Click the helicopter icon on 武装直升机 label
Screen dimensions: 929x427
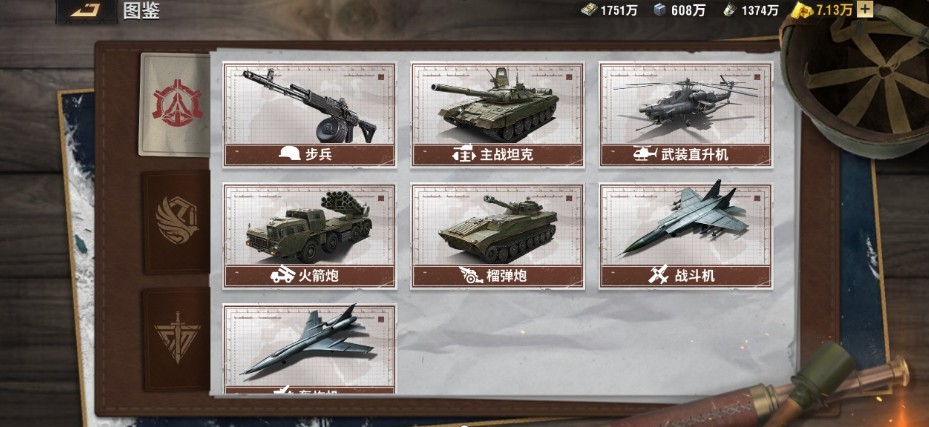tap(643, 155)
